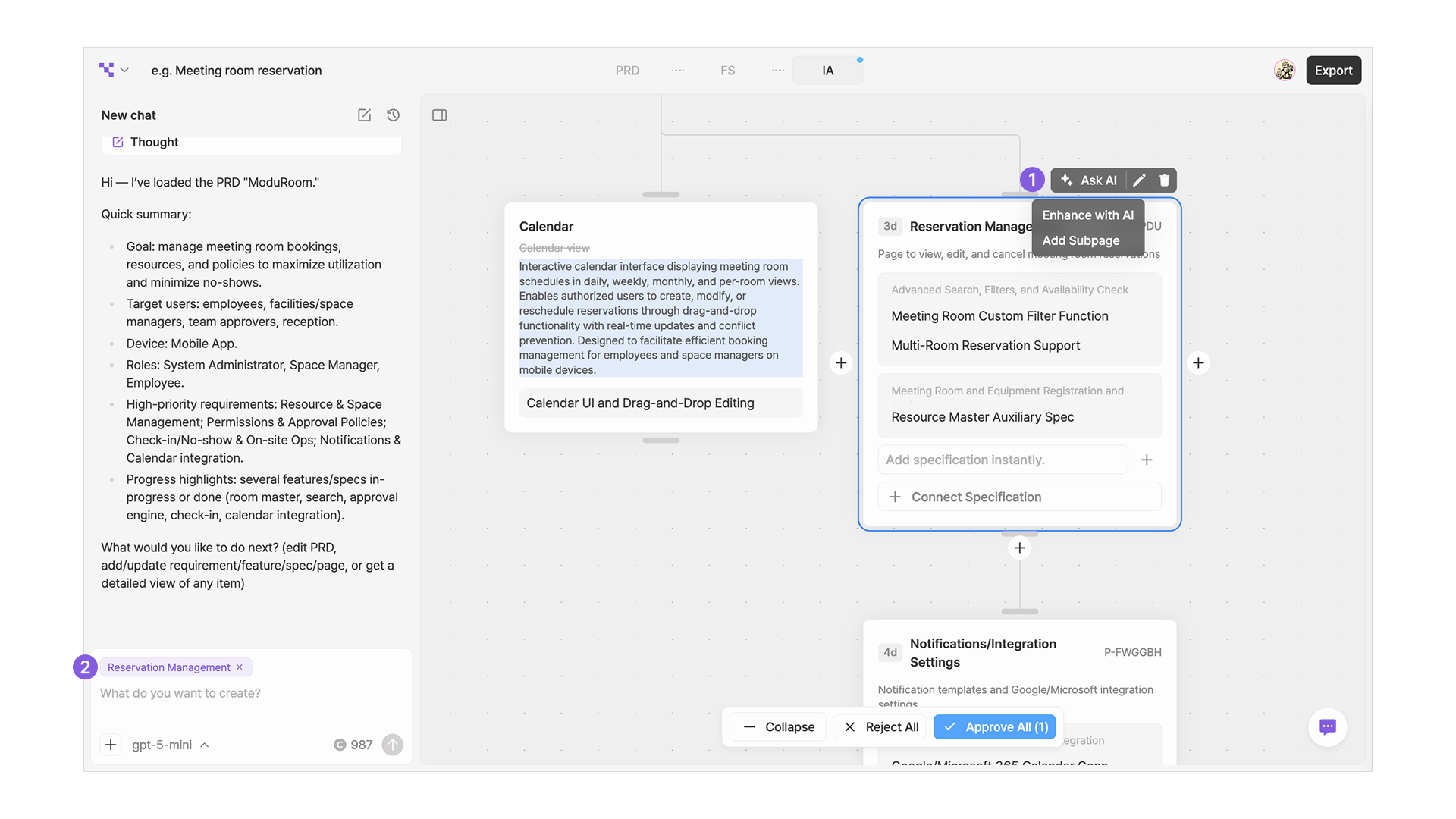1456x819 pixels.
Task: Open chat history clock icon
Action: 393,115
